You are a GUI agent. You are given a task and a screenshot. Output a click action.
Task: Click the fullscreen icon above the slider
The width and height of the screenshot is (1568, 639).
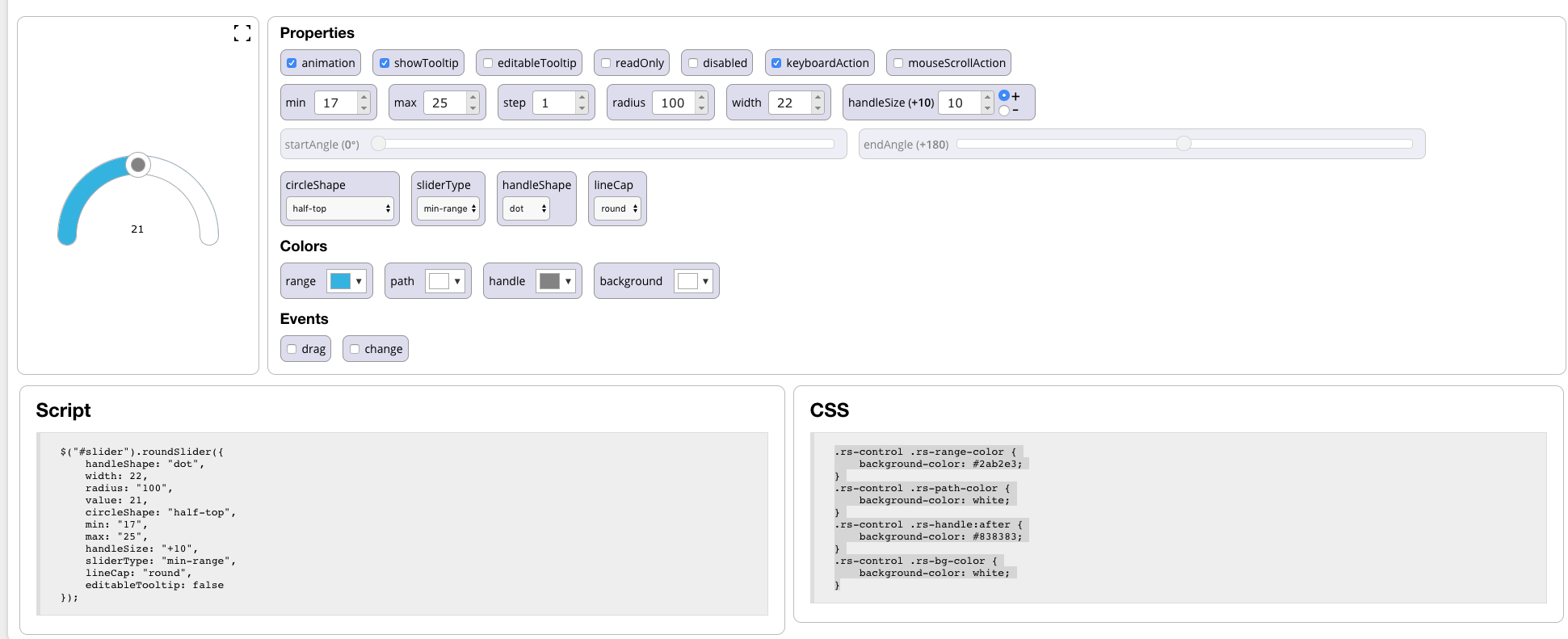click(242, 33)
